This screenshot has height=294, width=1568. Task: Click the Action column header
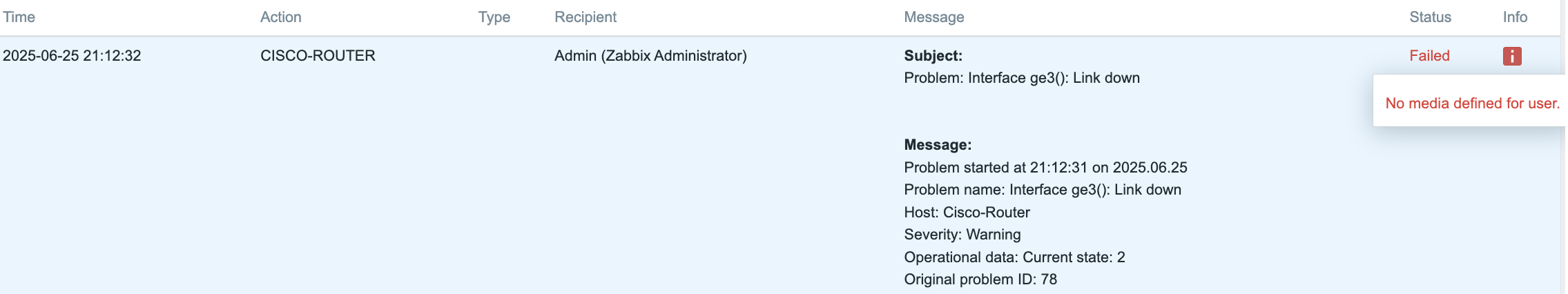pos(281,17)
